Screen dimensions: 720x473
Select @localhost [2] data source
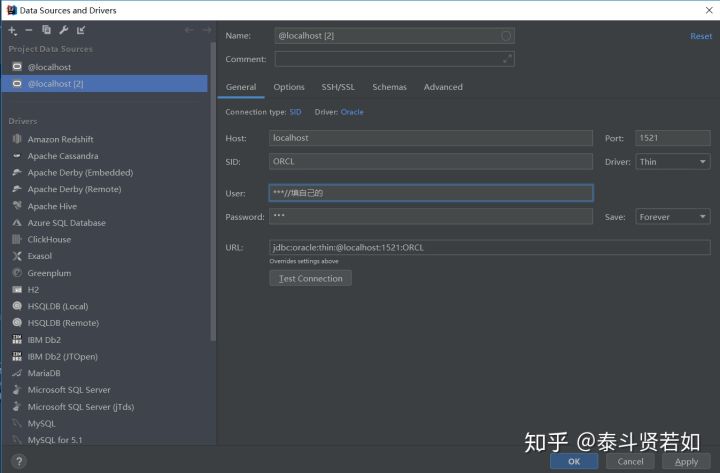pyautogui.click(x=104, y=84)
